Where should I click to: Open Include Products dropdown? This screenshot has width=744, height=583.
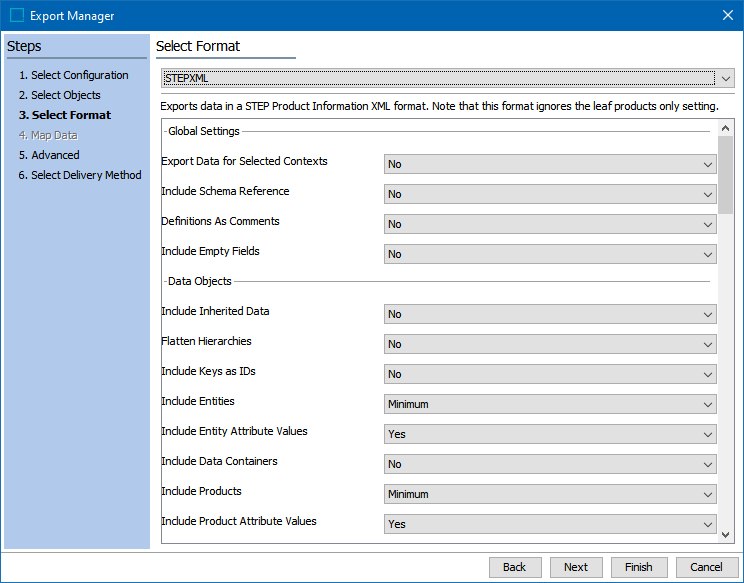(550, 494)
